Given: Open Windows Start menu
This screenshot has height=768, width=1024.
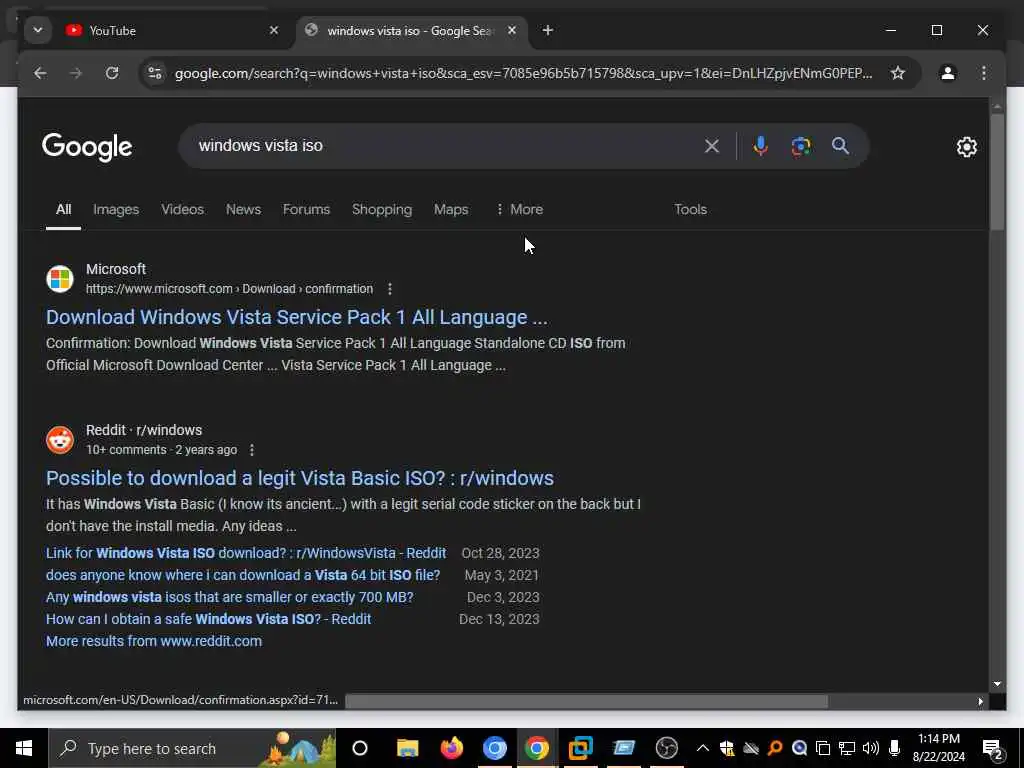Looking at the screenshot, I should pyautogui.click(x=24, y=748).
